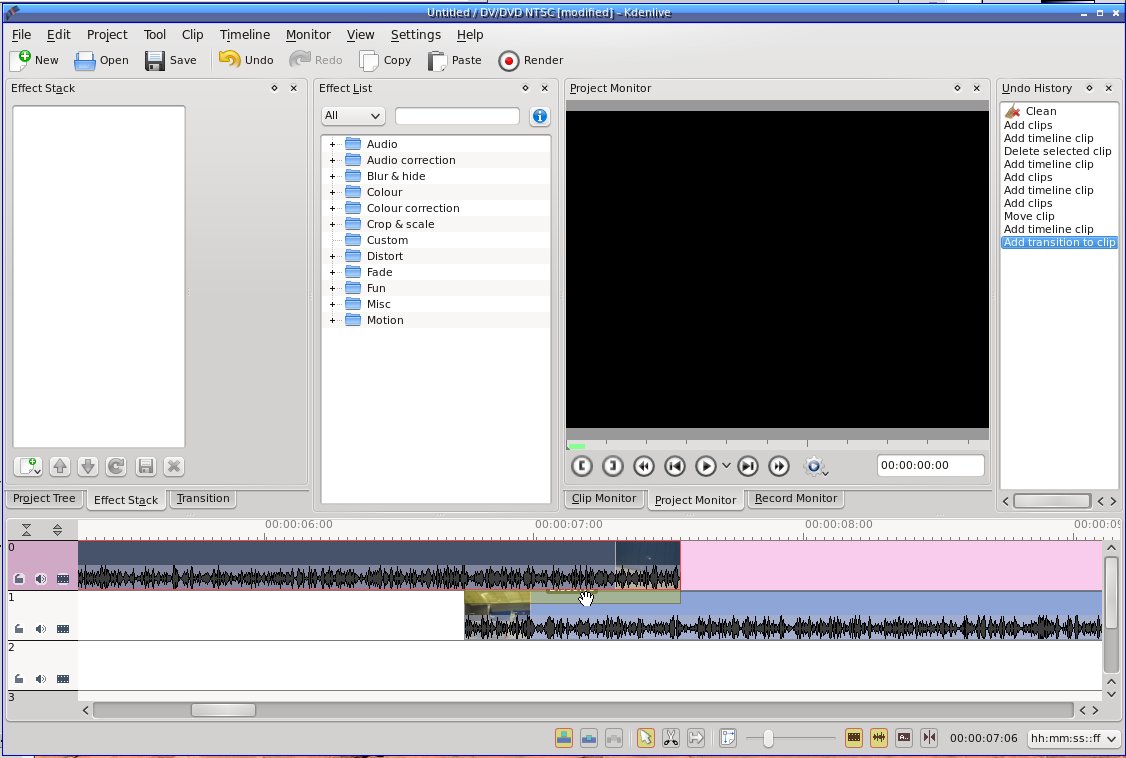The image size is (1126, 758).
Task: Move effect up in Effect Stack
Action: (x=60, y=467)
